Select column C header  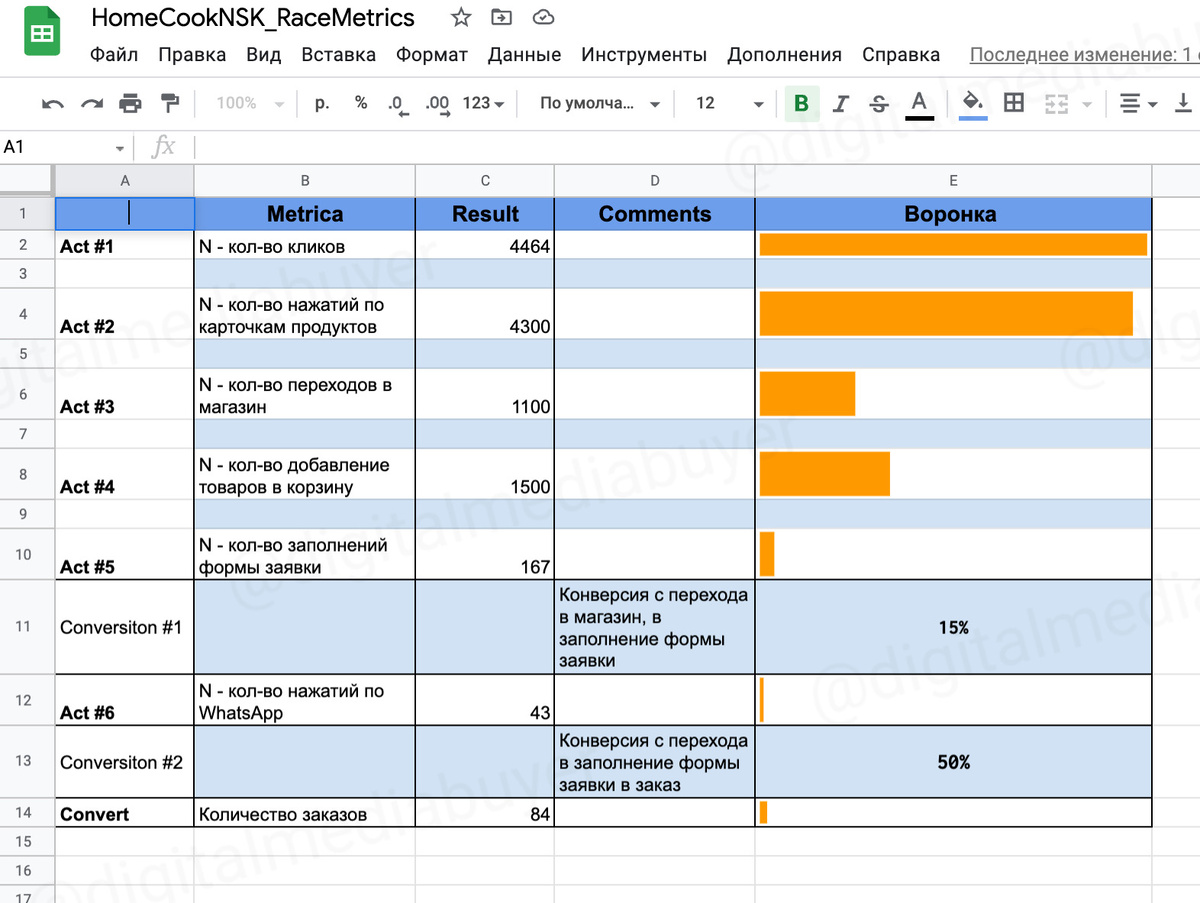point(485,181)
